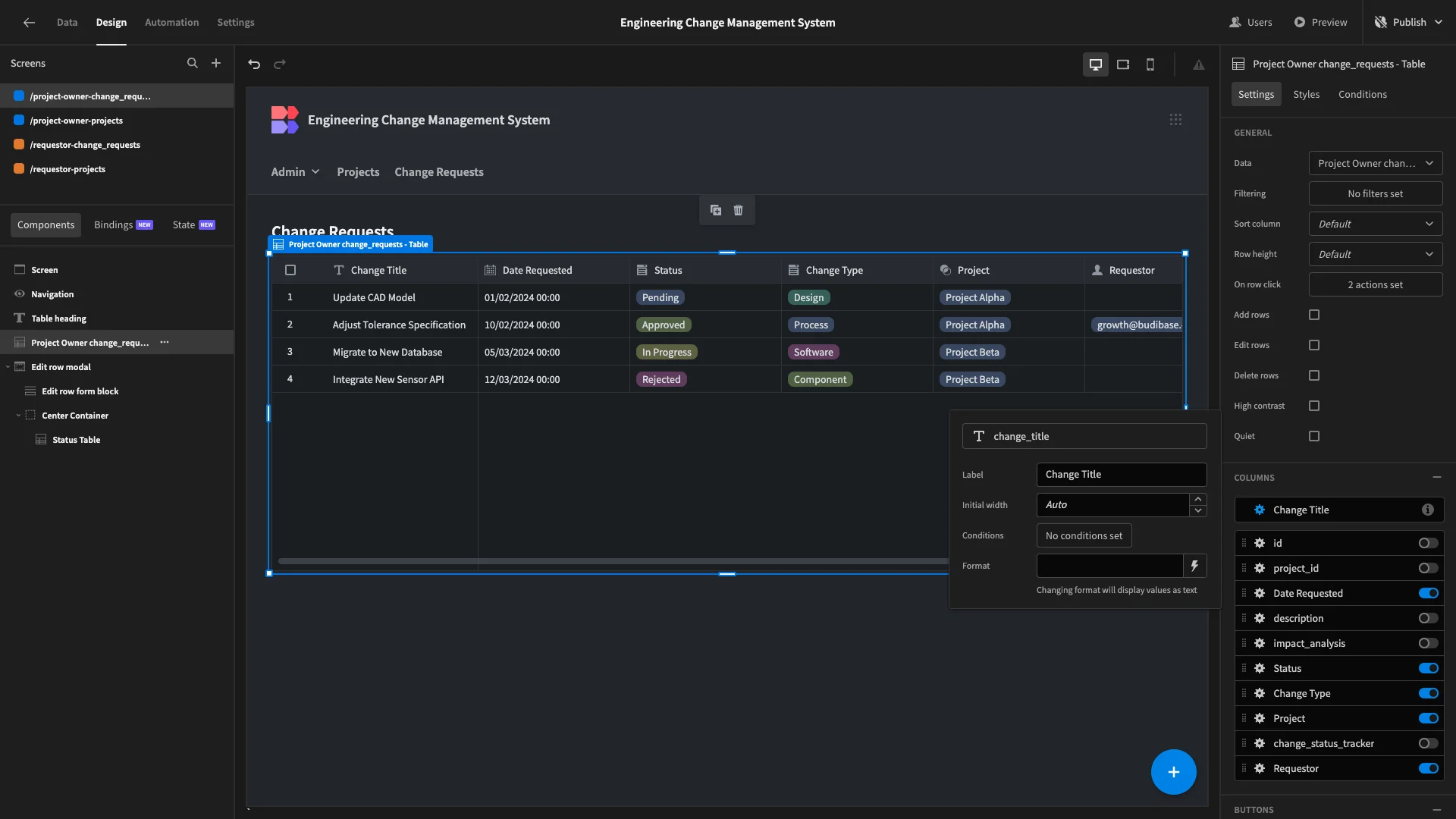Enable the Delete rows checkbox
Viewport: 1456px width, 819px height.
click(1314, 375)
